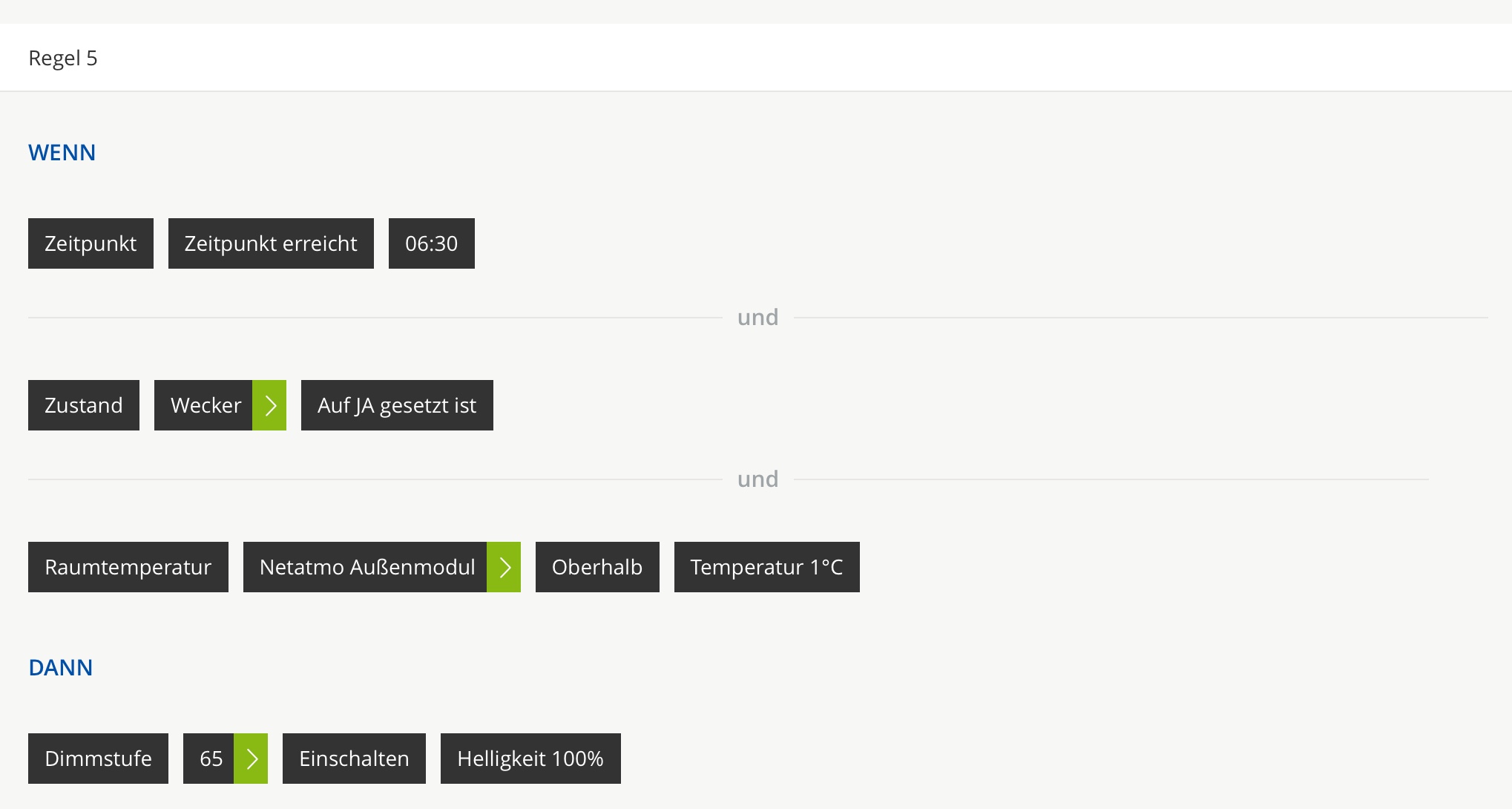Select the Netatmo Außenmodul device
The width and height of the screenshot is (1512, 809).
(x=366, y=567)
